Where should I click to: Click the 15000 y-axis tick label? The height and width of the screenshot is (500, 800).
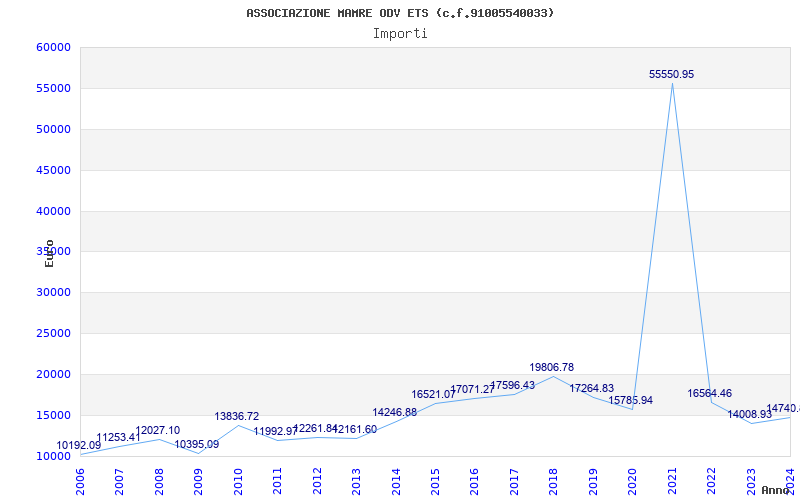click(x=54, y=415)
